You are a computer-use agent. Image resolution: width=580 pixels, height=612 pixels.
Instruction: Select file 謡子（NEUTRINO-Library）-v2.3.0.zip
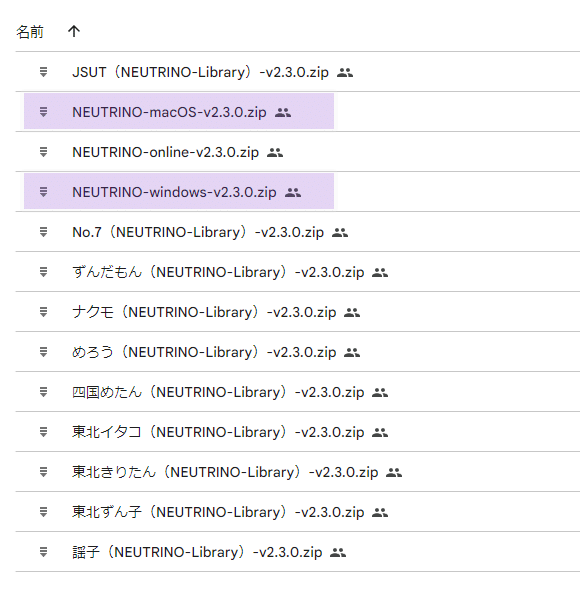tap(197, 552)
